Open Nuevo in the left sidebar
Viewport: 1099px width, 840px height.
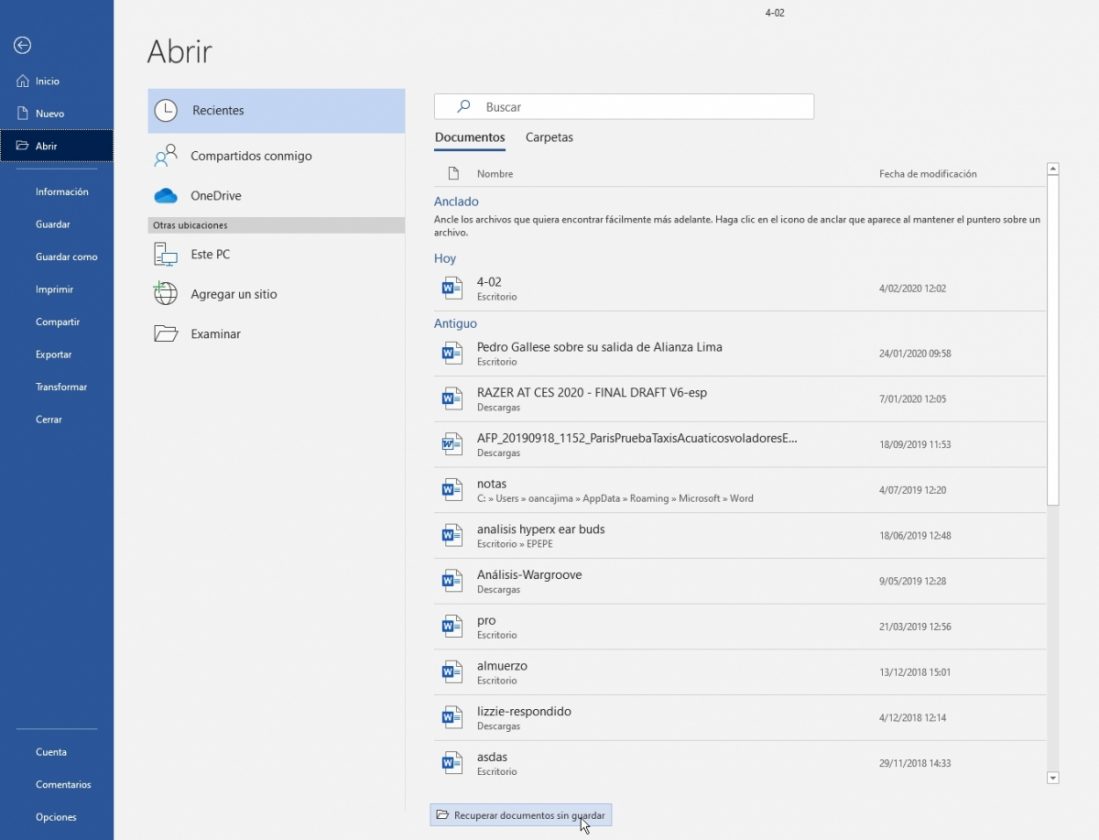pos(50,114)
